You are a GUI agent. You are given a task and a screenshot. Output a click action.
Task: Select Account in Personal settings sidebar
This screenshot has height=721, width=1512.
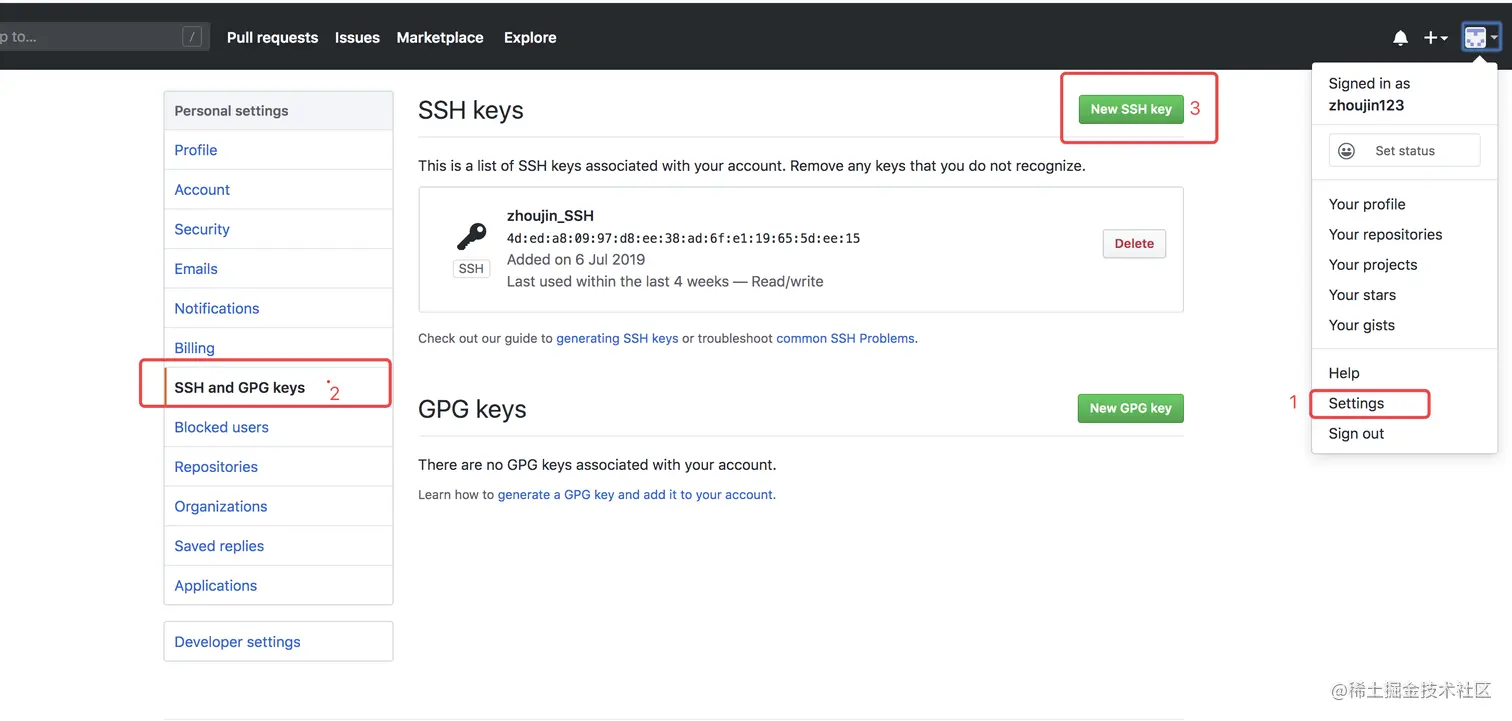[278, 190]
